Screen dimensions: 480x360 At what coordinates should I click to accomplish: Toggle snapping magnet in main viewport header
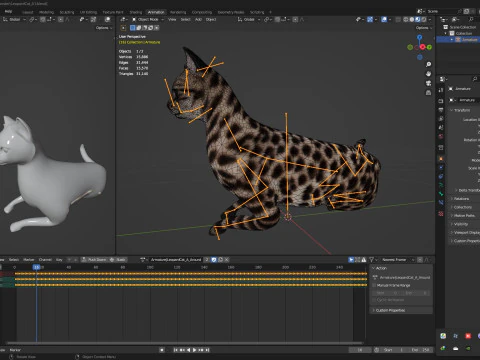(278, 20)
